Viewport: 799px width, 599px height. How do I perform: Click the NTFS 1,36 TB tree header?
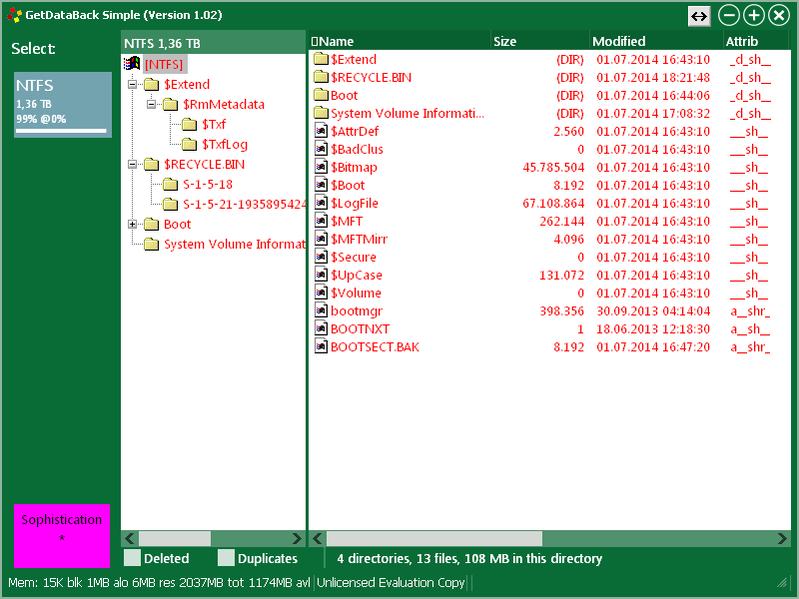(x=213, y=43)
